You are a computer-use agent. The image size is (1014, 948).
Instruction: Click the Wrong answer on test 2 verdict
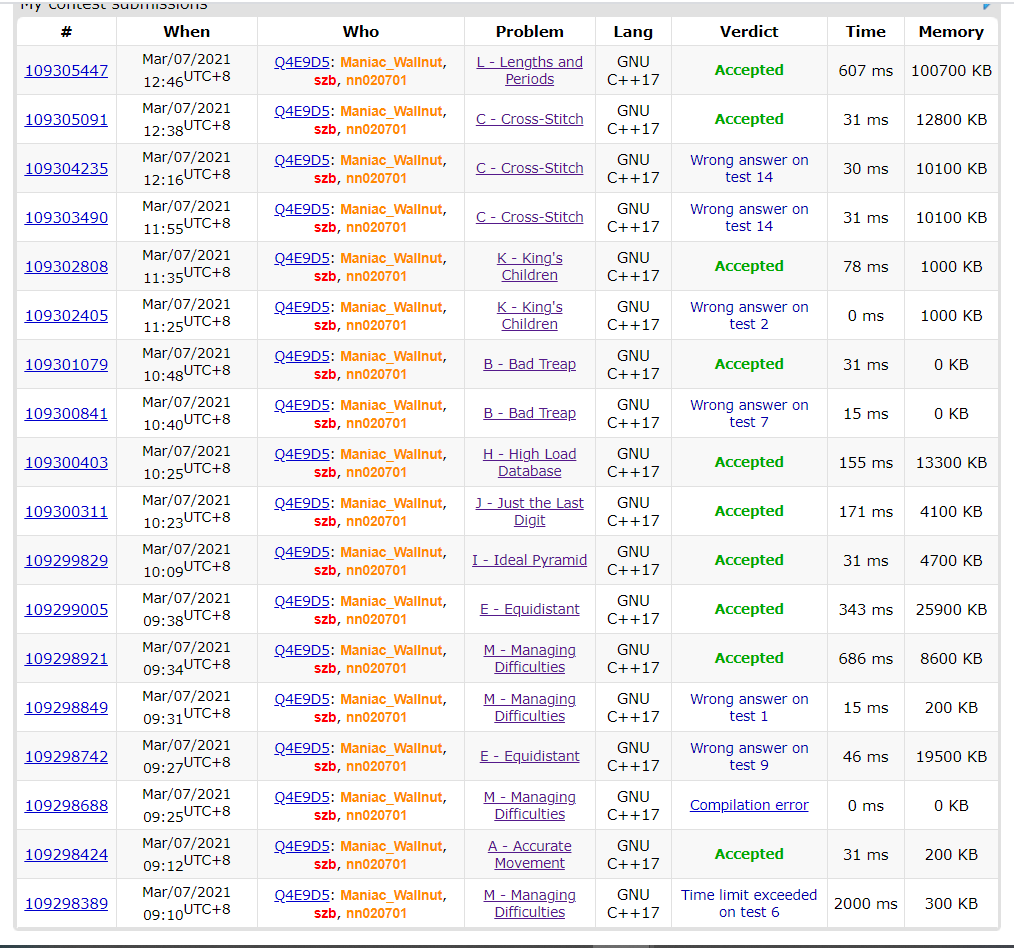point(749,315)
